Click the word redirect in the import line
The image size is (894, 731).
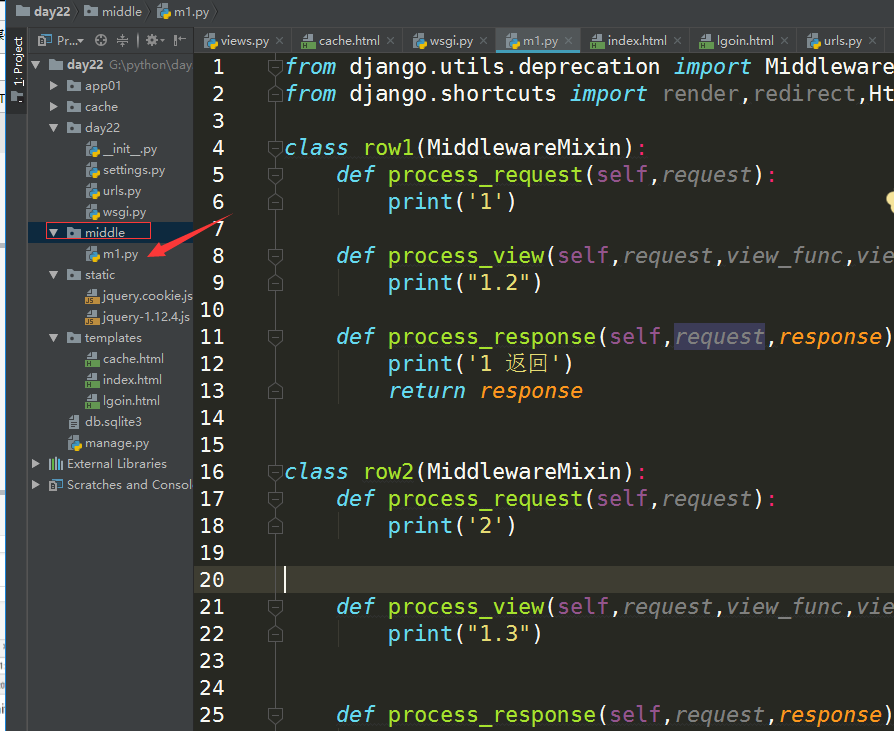(804, 94)
